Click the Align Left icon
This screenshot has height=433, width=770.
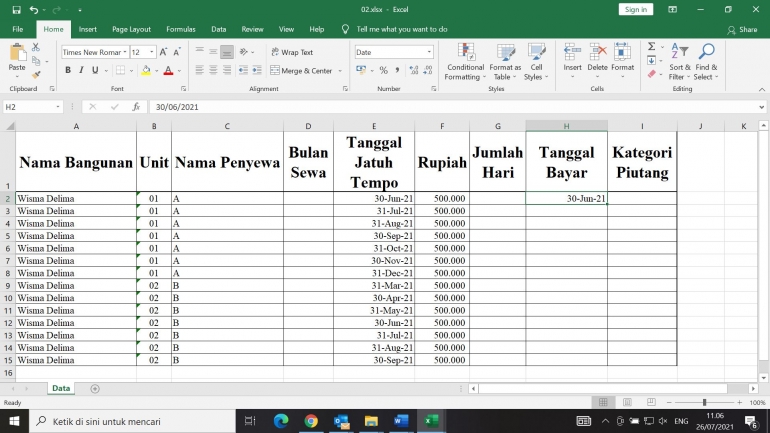[x=199, y=71]
